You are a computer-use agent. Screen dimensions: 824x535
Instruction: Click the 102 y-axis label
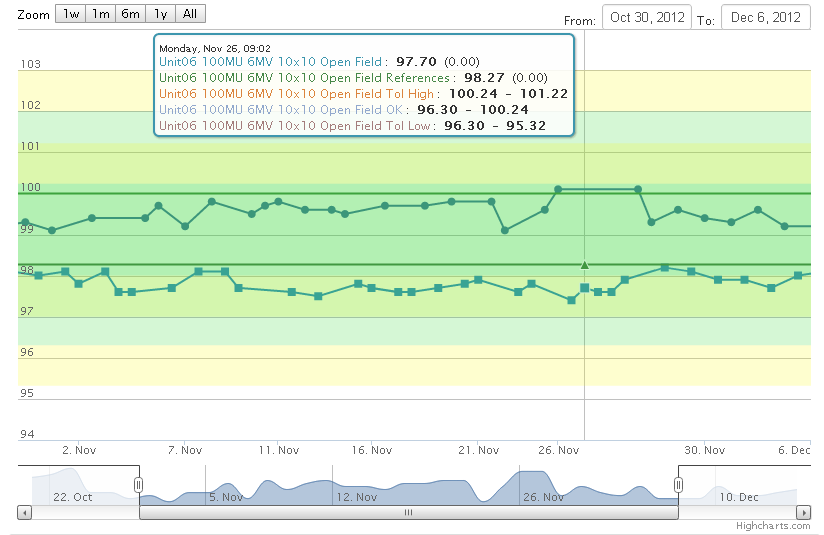tap(30, 105)
